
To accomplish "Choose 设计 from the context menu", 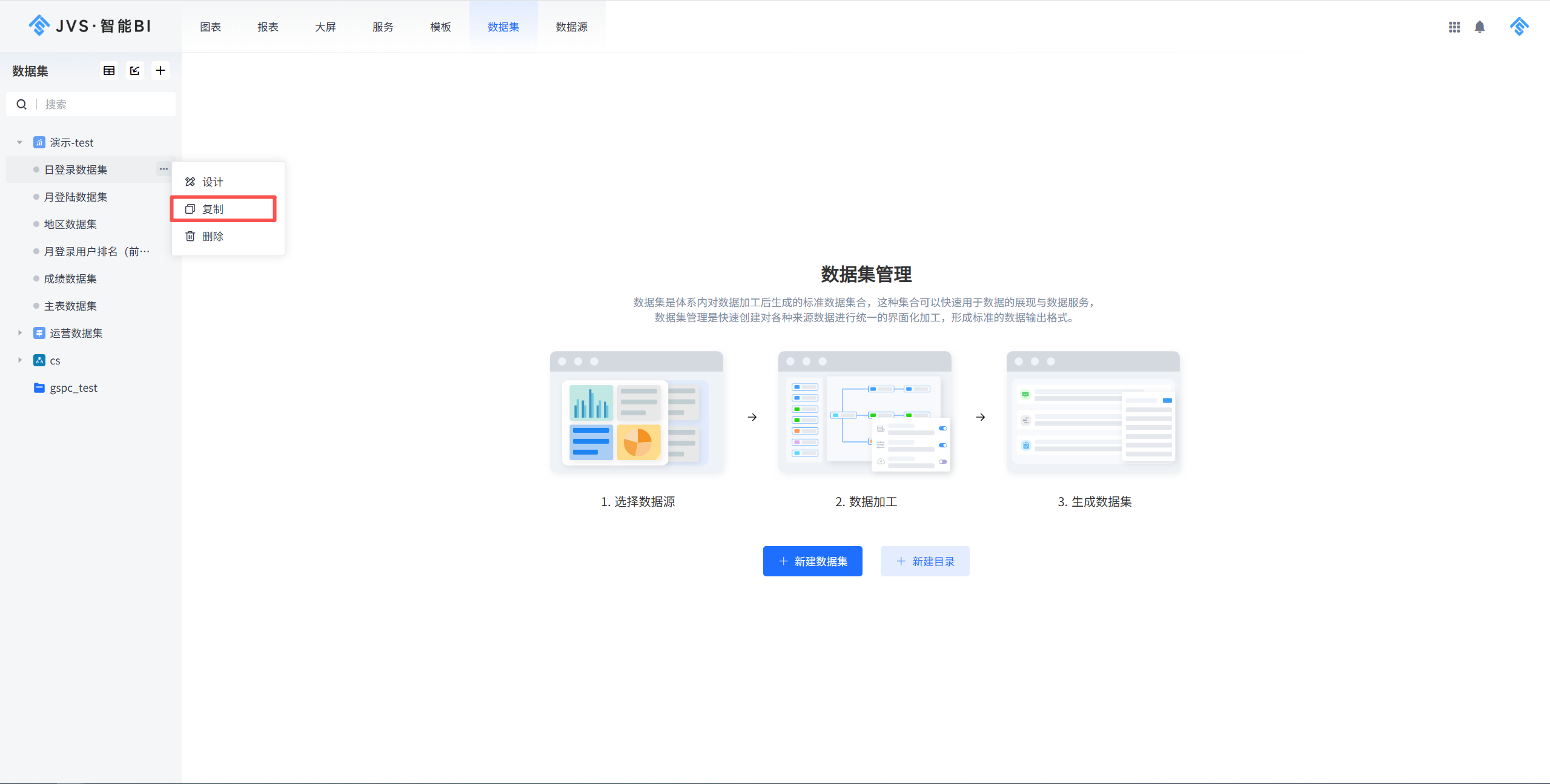I will click(x=213, y=182).
